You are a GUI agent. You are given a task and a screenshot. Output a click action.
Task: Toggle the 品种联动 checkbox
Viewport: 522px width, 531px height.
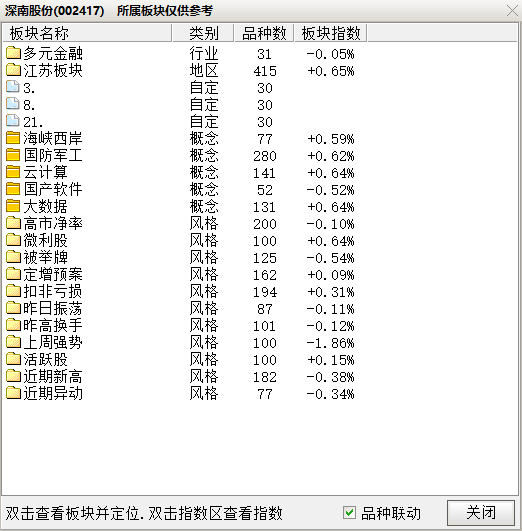pos(349,513)
